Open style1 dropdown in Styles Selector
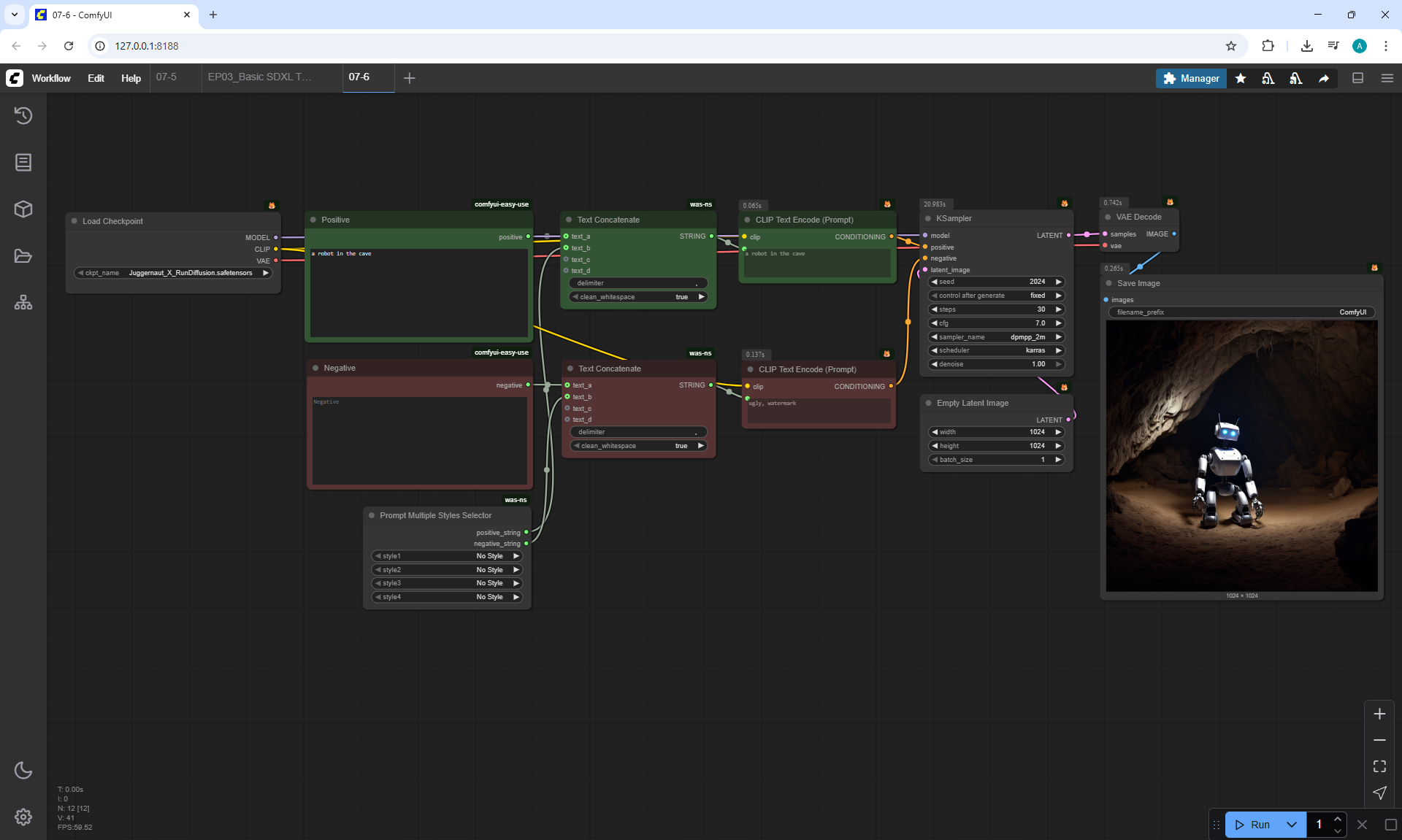The height and width of the screenshot is (840, 1402). tap(447, 556)
